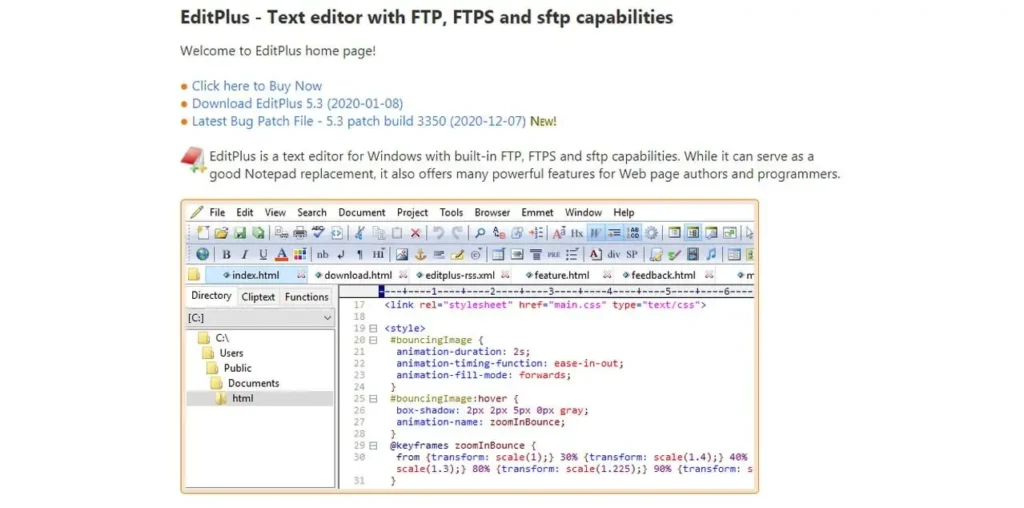Click the magnifier Find icon
Viewport: 1024px width, 508px height.
coord(480,233)
